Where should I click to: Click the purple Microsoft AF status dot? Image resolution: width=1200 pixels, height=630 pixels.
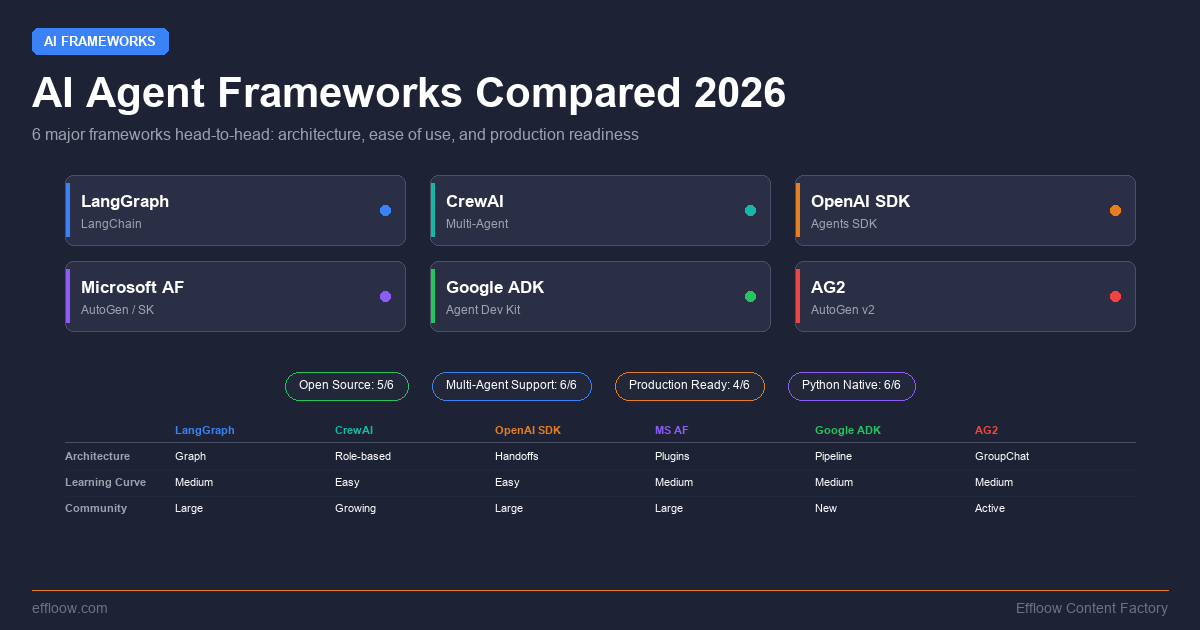385,296
